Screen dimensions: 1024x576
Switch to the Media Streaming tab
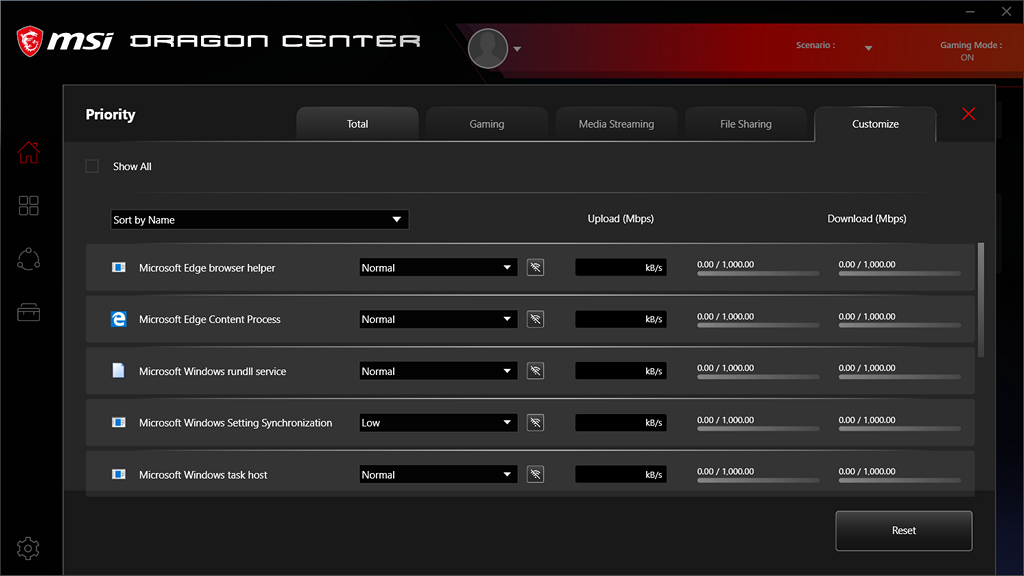click(616, 124)
